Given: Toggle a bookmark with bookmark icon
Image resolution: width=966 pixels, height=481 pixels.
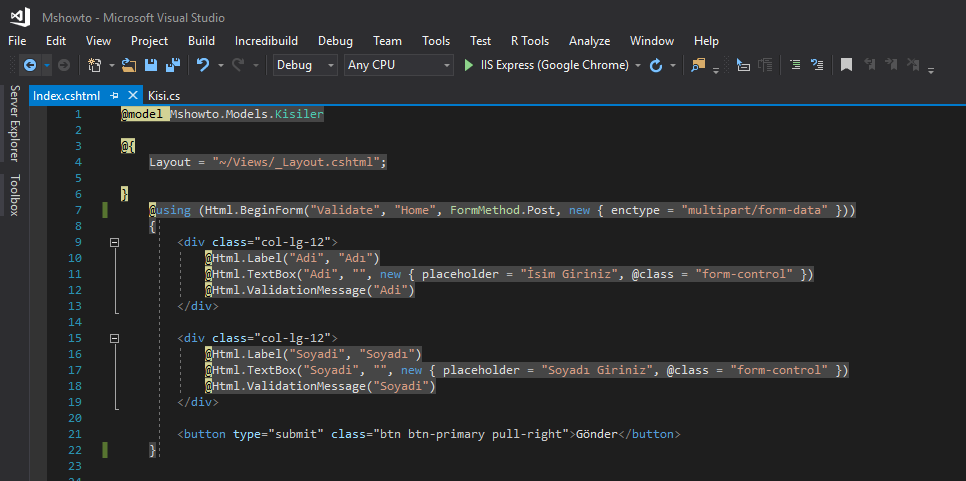Looking at the screenshot, I should tap(846, 65).
